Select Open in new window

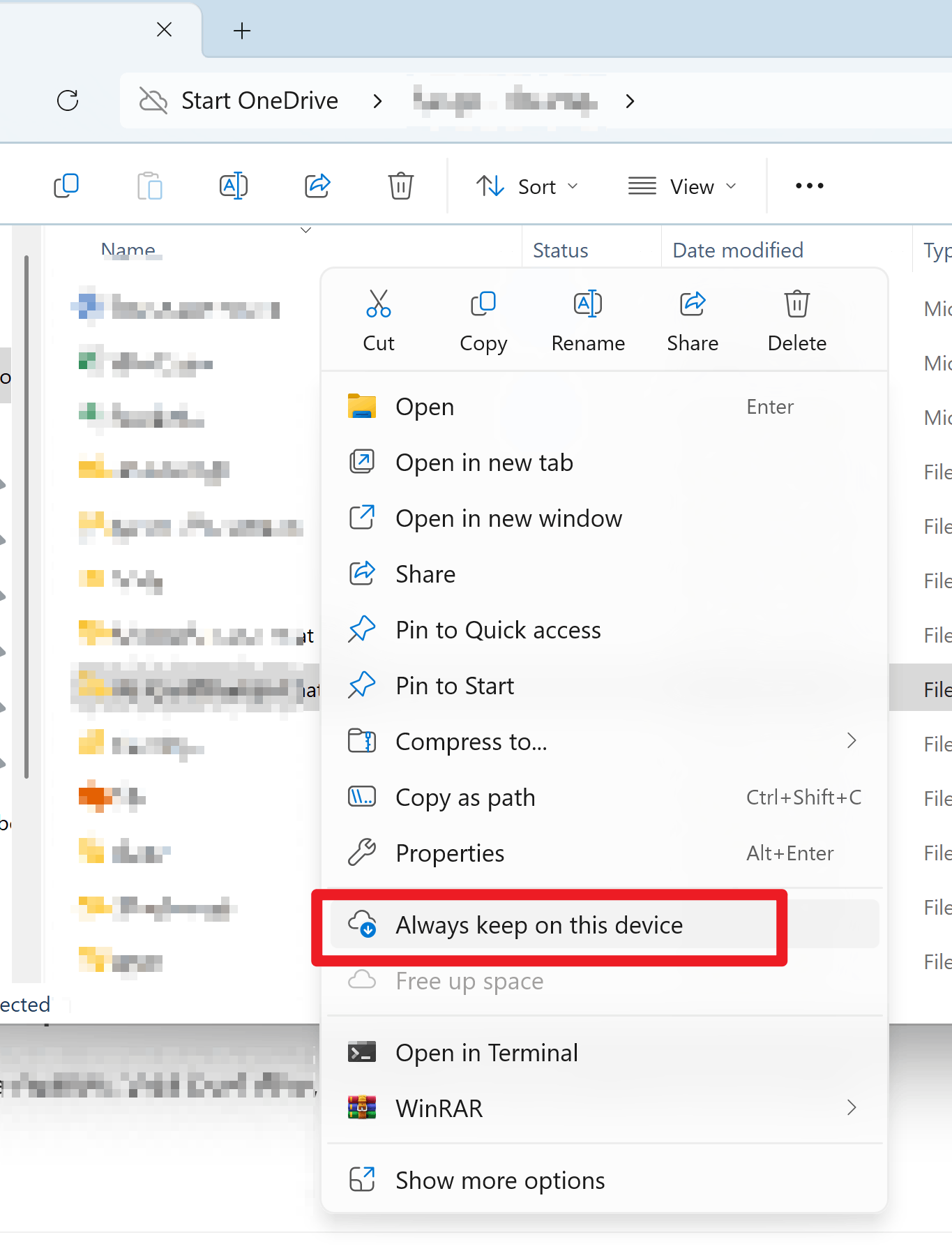click(604, 518)
